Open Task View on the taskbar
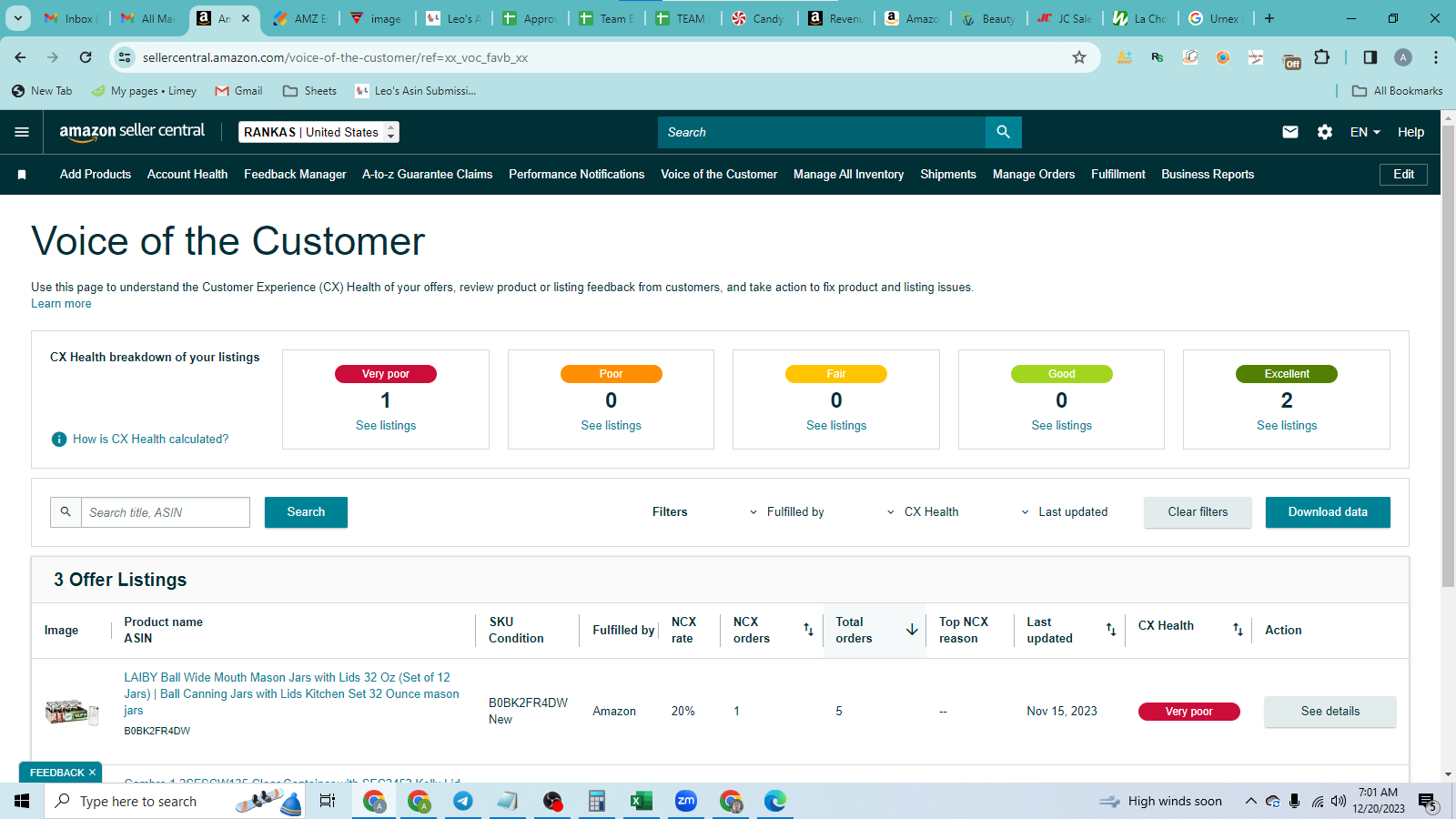The width and height of the screenshot is (1456, 819). click(328, 801)
